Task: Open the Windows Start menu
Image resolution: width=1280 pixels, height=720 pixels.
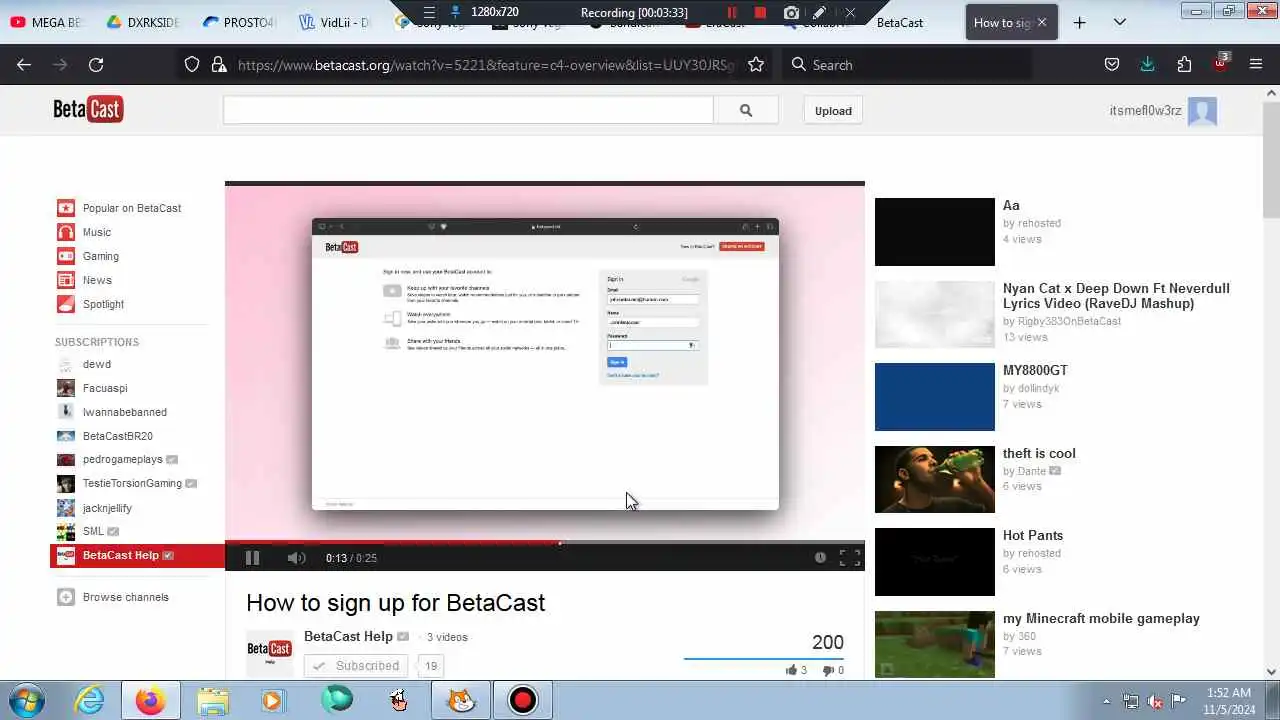Action: coord(26,700)
